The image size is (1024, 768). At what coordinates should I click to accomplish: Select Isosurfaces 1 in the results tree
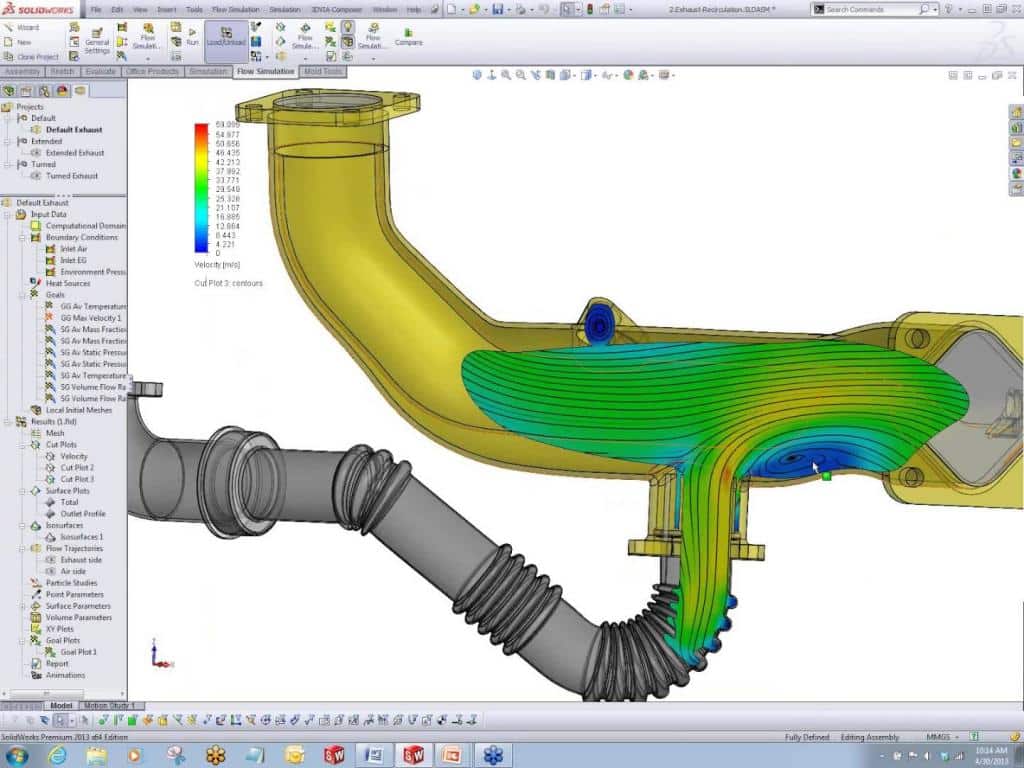point(81,537)
